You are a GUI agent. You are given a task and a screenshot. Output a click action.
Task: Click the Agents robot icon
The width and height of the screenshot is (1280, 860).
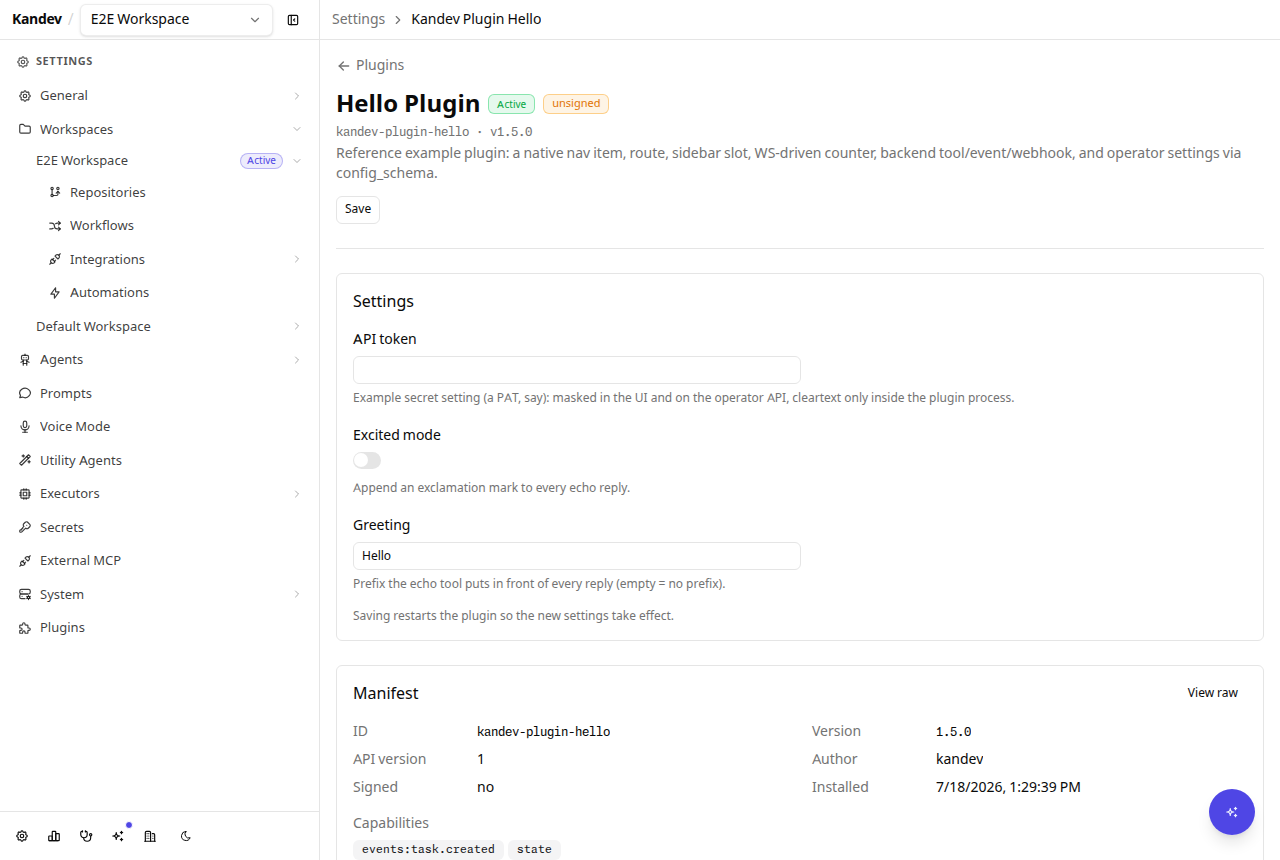click(x=25, y=360)
